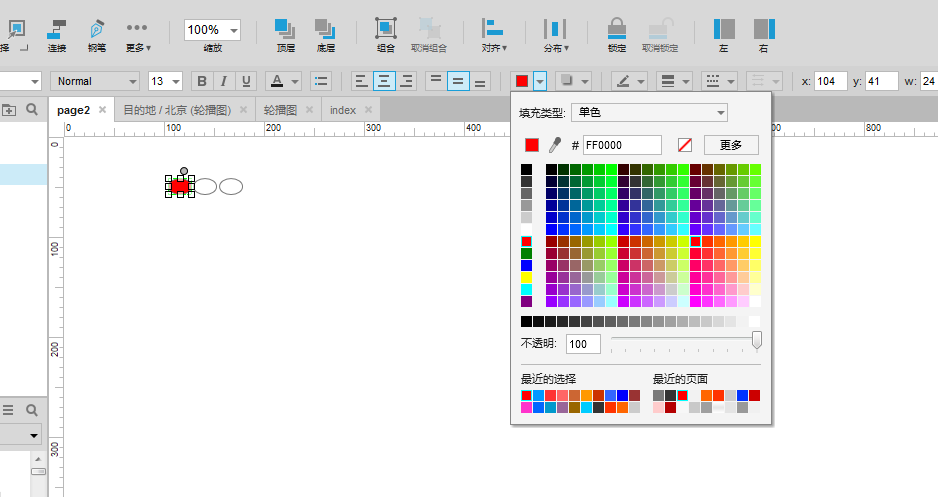Send selection to back with 底层
This screenshot has width=938, height=497.
click(x=325, y=36)
